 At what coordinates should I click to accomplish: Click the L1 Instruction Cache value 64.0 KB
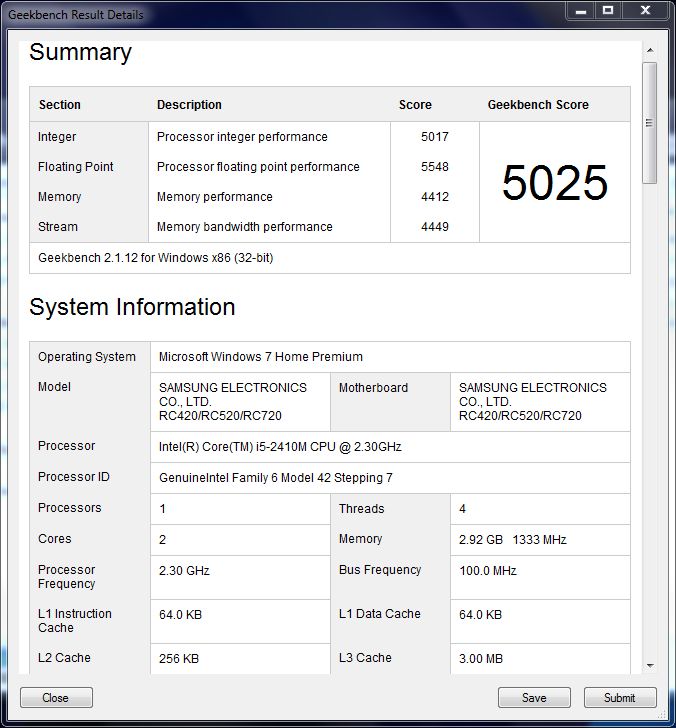(180, 615)
